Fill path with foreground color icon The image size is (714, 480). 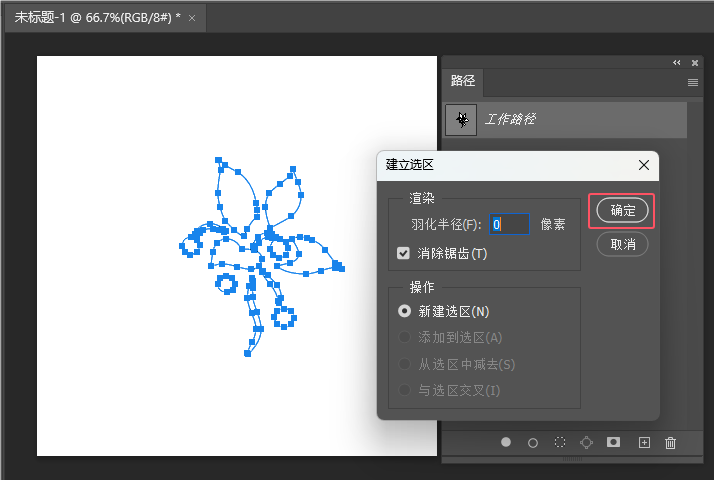pos(505,442)
